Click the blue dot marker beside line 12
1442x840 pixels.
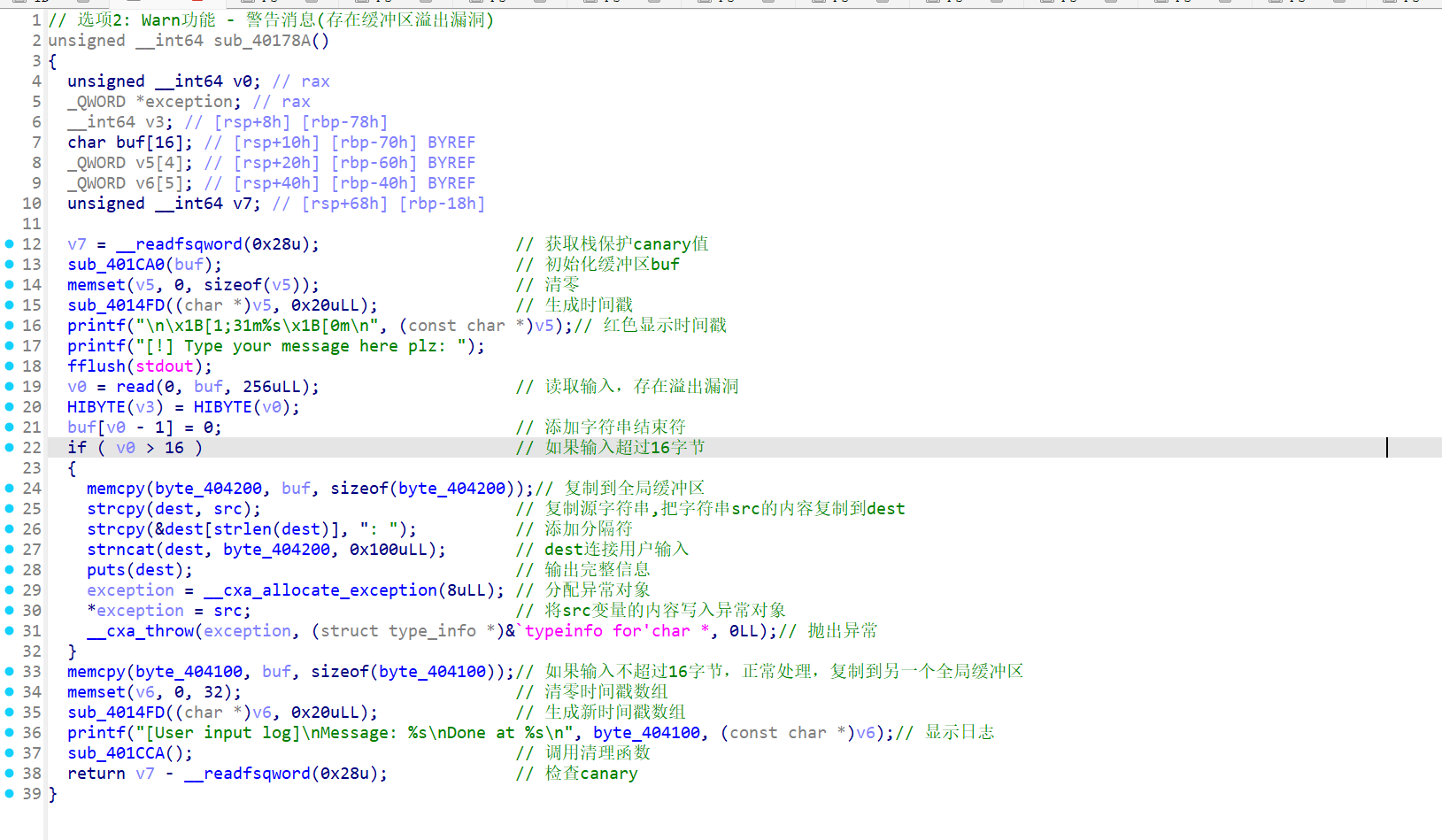(7, 244)
